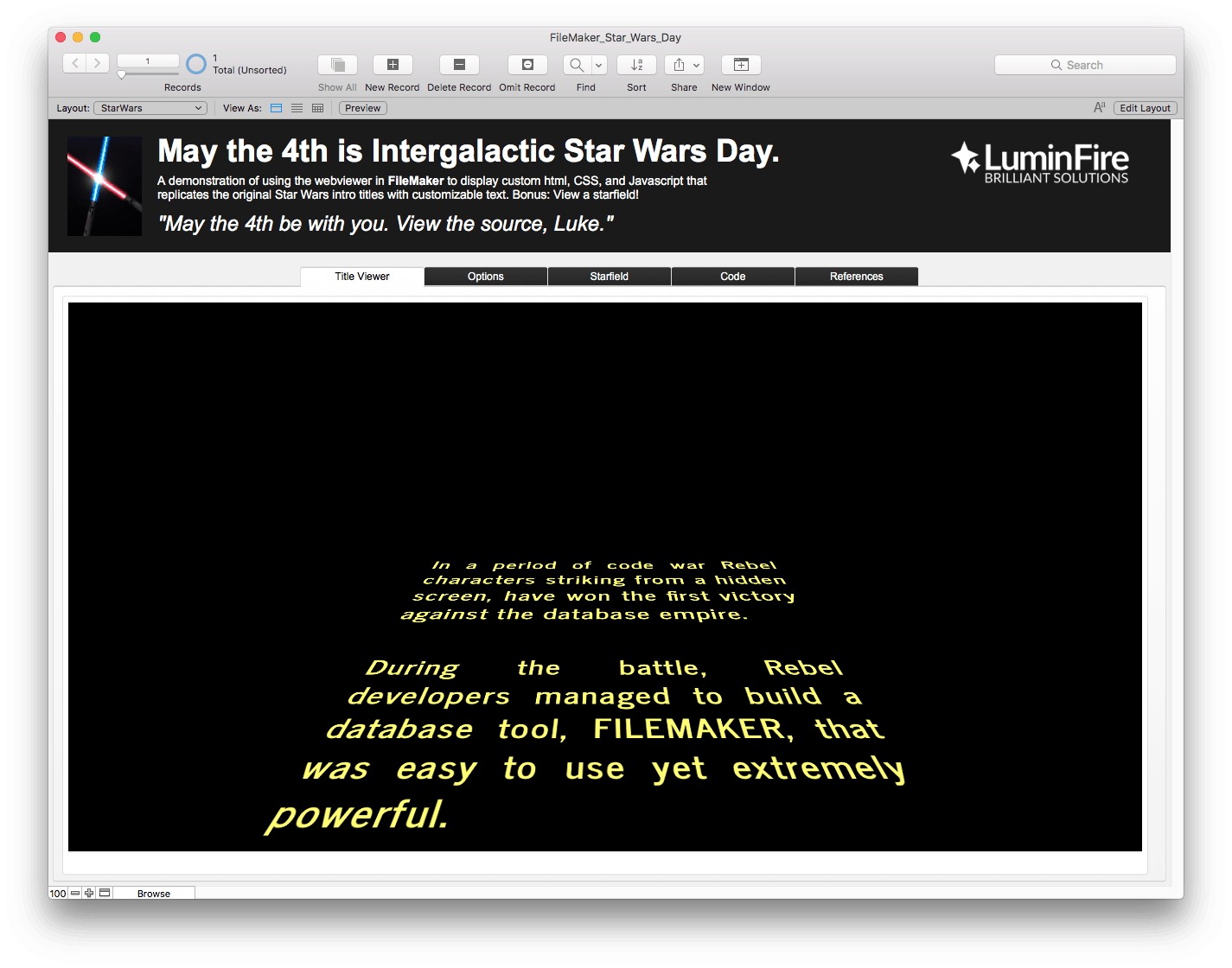Create a record with New Record icon

tap(393, 65)
